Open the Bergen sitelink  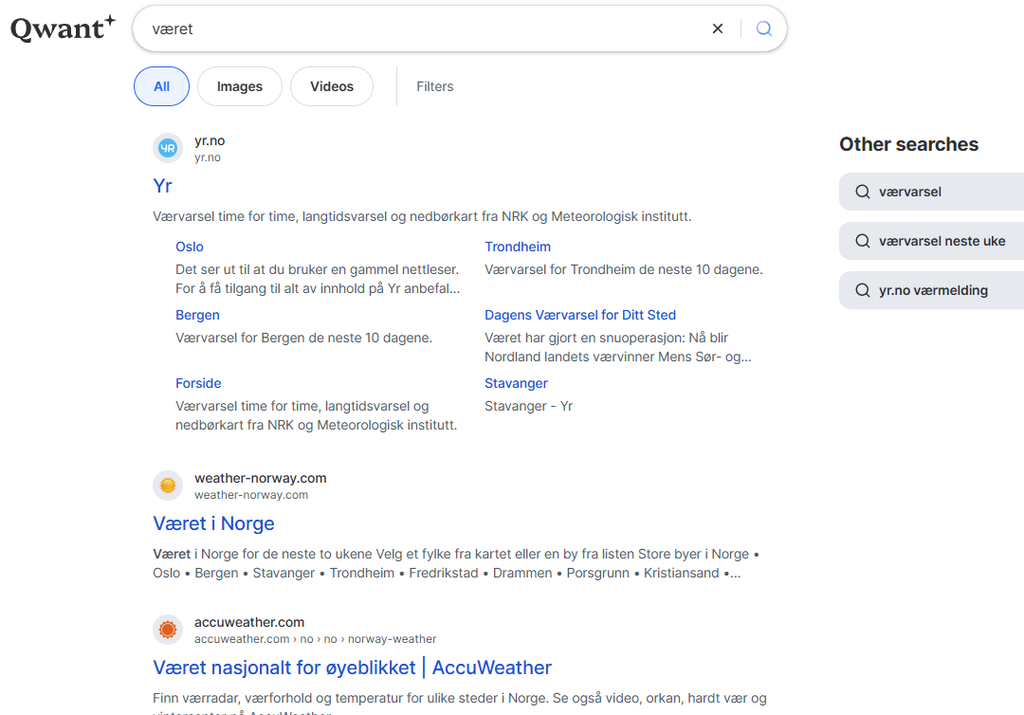(197, 315)
